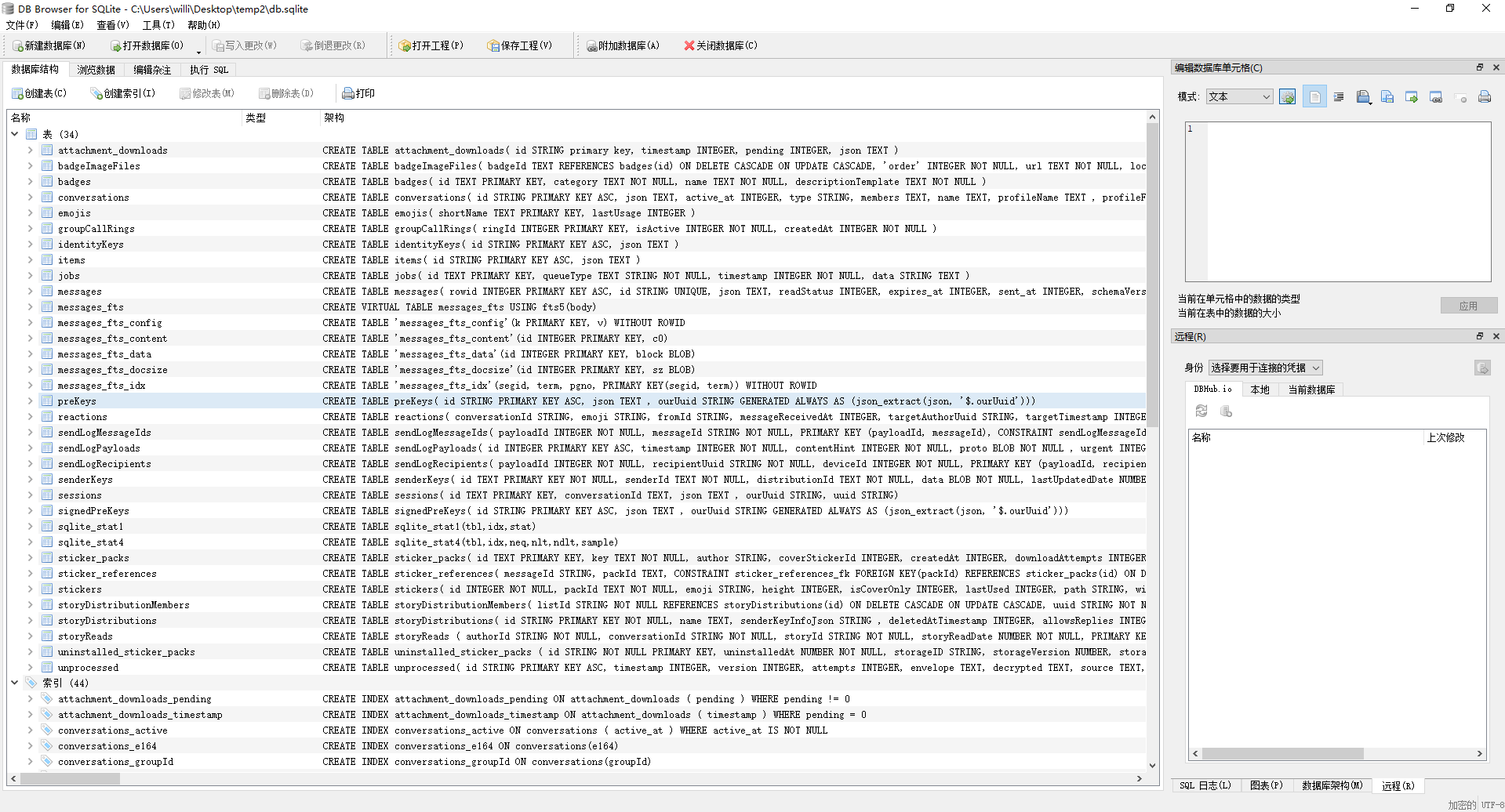Click 关闭数据库 (Close Database) with the red X
Image resolution: width=1505 pixels, height=812 pixels.
[x=720, y=45]
